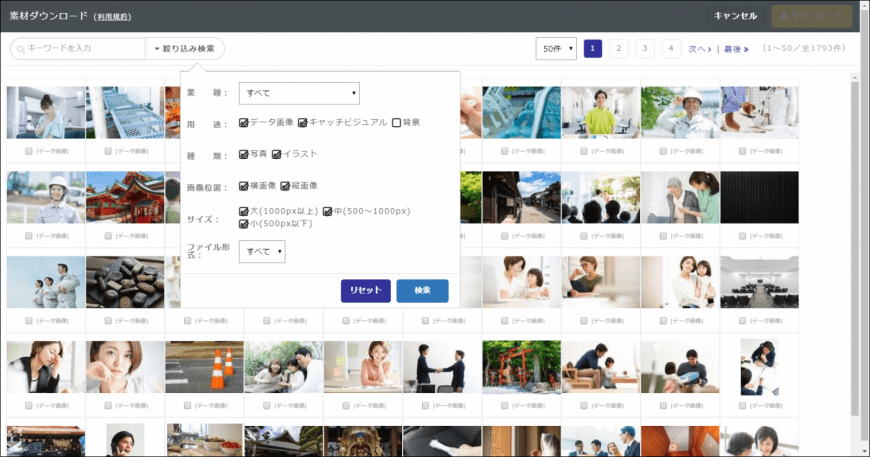Uncheck the 横画像 checkbox
Screen dimensions: 870x457
point(244,186)
